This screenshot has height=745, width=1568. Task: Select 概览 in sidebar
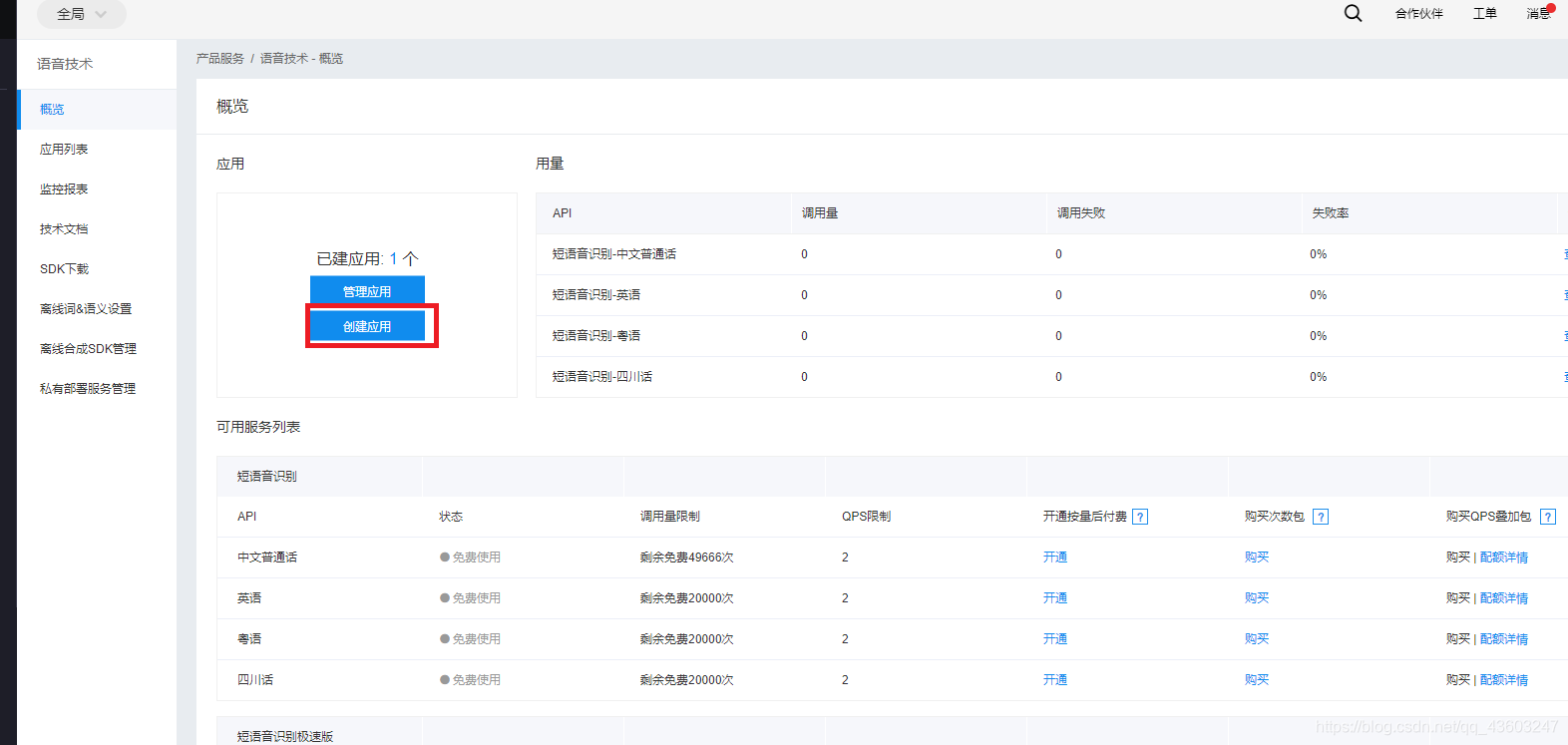click(97, 110)
